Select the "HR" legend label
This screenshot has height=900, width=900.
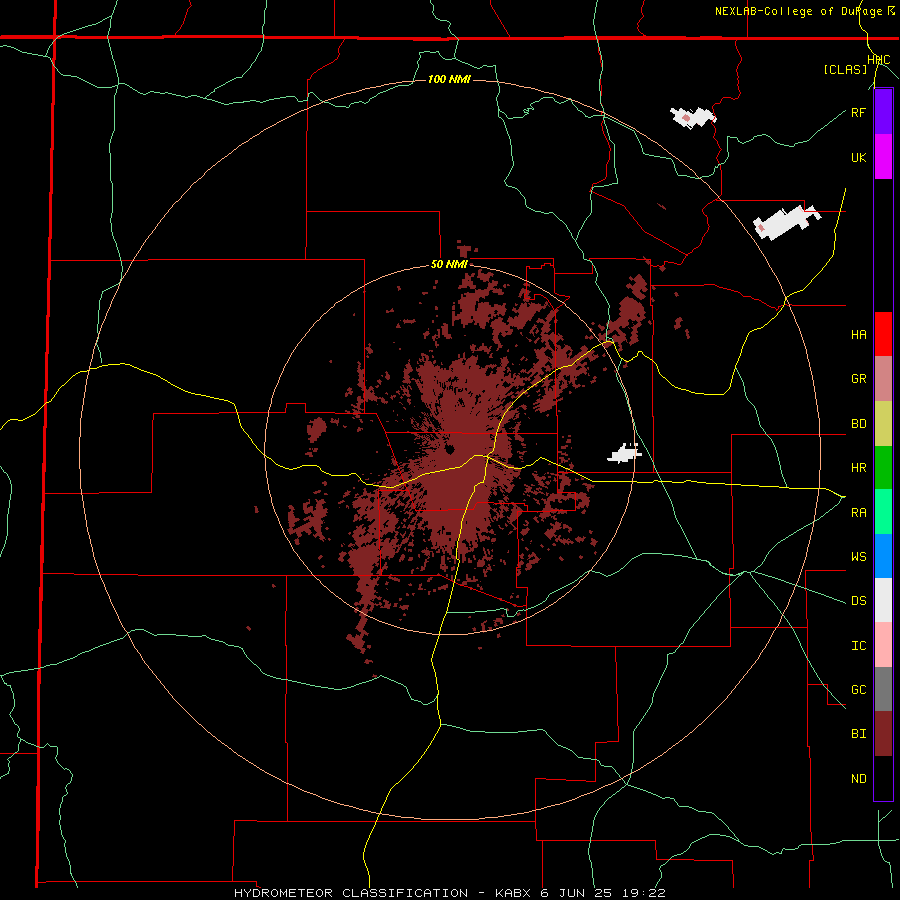858,468
